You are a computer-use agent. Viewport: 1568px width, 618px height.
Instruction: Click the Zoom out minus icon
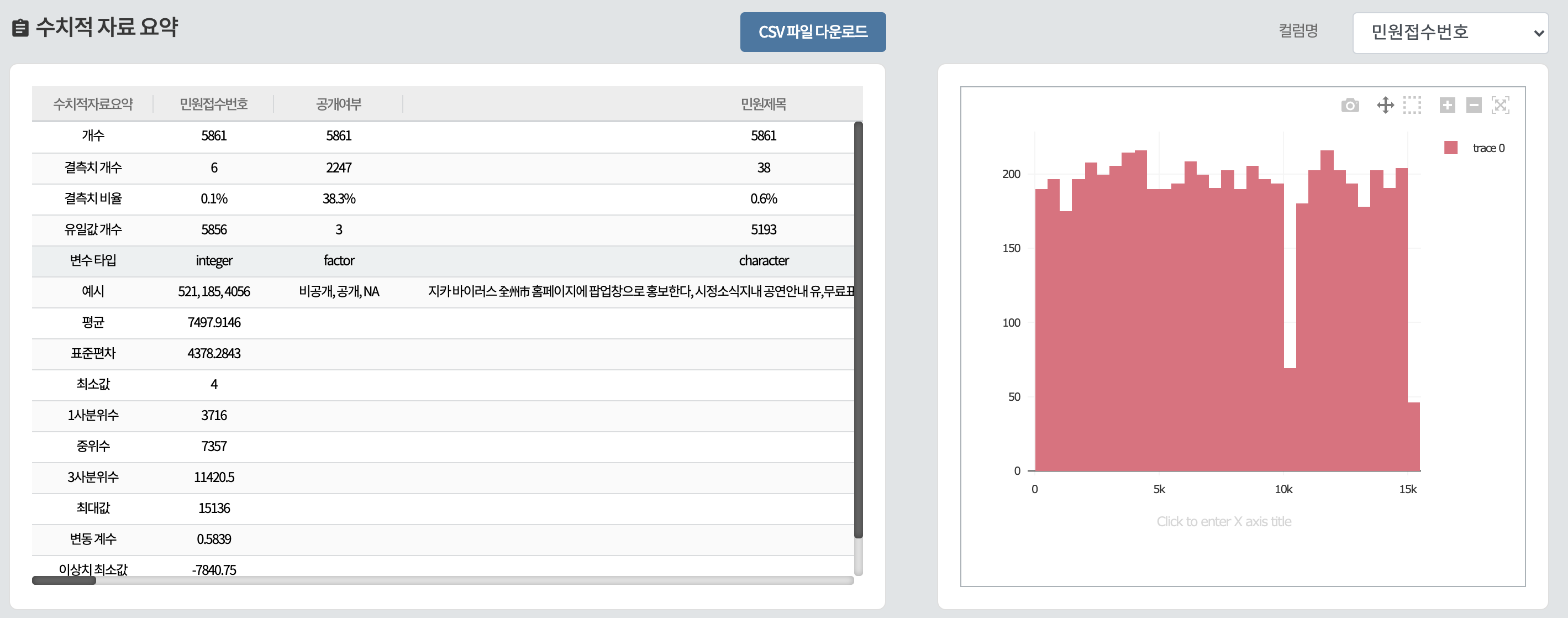click(x=1474, y=106)
